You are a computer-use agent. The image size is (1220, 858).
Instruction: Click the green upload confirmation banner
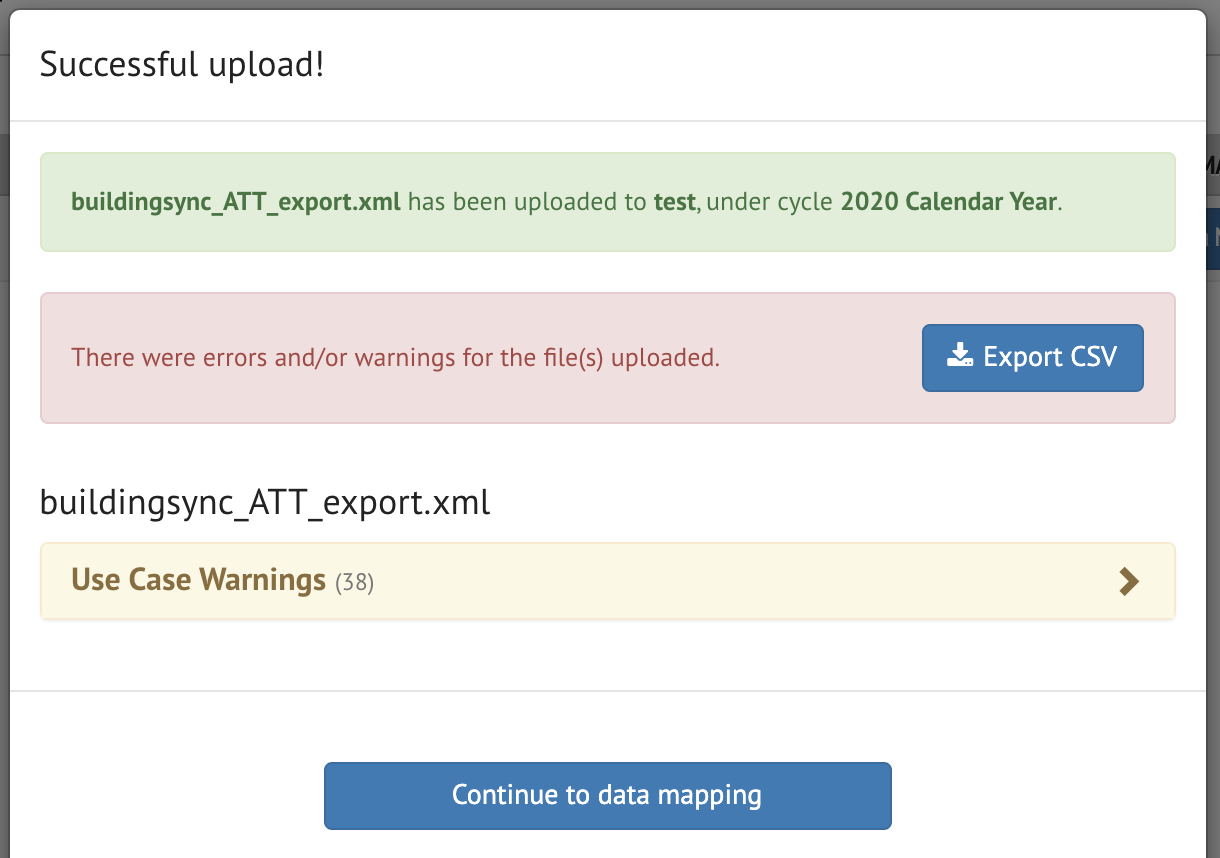coord(608,201)
